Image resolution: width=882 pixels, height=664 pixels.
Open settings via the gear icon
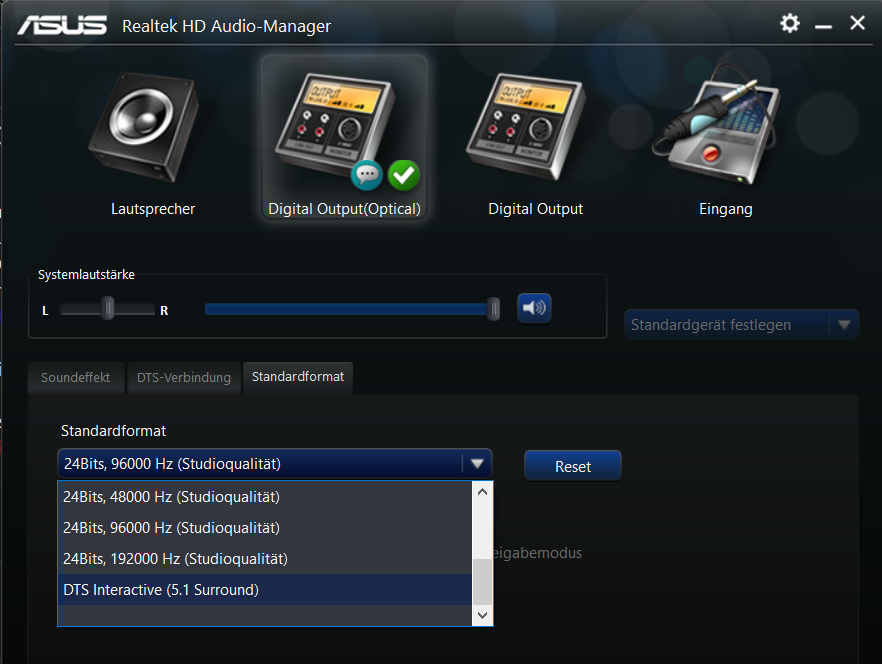click(x=790, y=23)
